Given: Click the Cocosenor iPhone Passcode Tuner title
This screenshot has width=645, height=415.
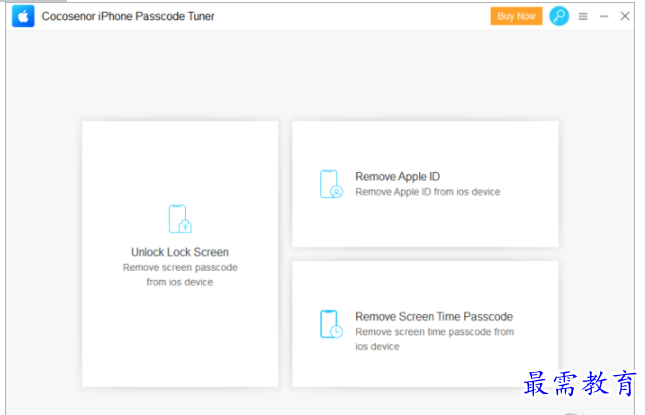Looking at the screenshot, I should coord(128,16).
